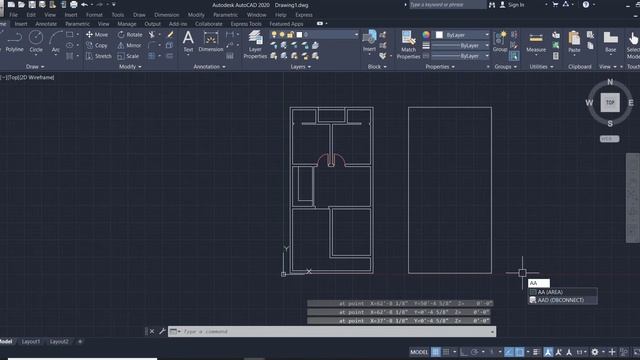Select AAD (DBCONNECT) autocomplete suggestion
Viewport: 640px width, 360px height.
click(x=562, y=300)
